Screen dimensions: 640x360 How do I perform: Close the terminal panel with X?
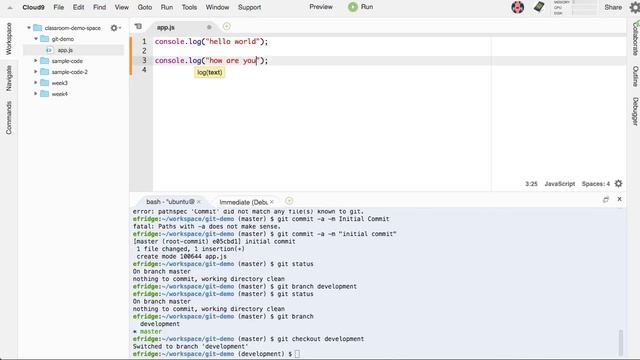619,199
